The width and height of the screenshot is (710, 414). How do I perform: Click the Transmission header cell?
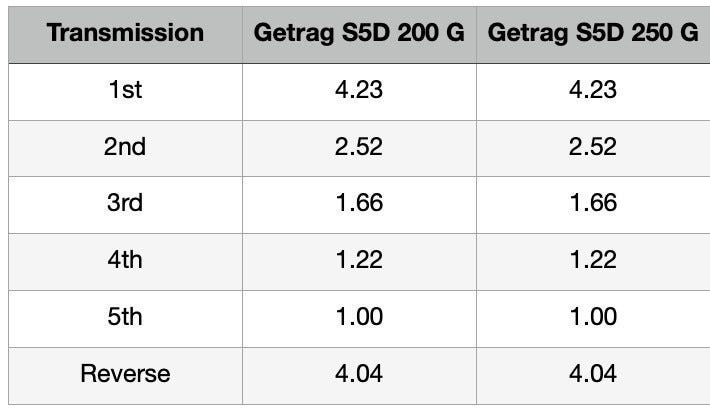coord(125,33)
